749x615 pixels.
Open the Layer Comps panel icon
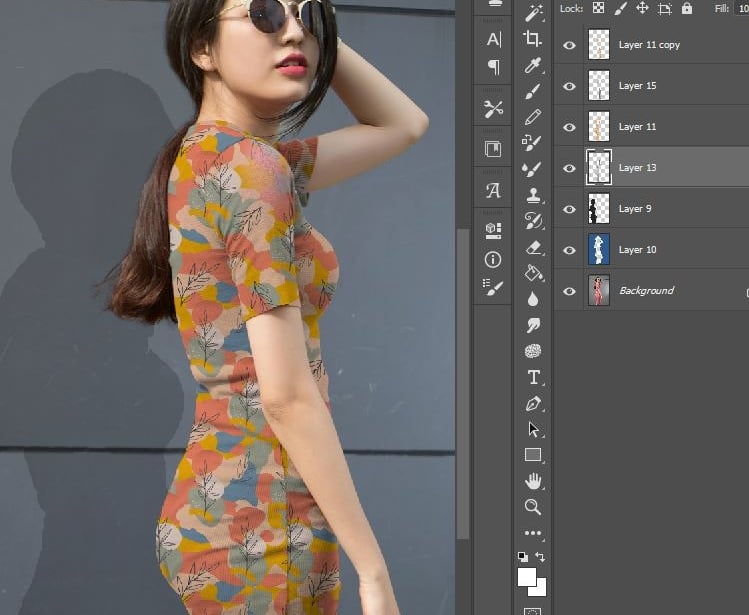coord(493,149)
